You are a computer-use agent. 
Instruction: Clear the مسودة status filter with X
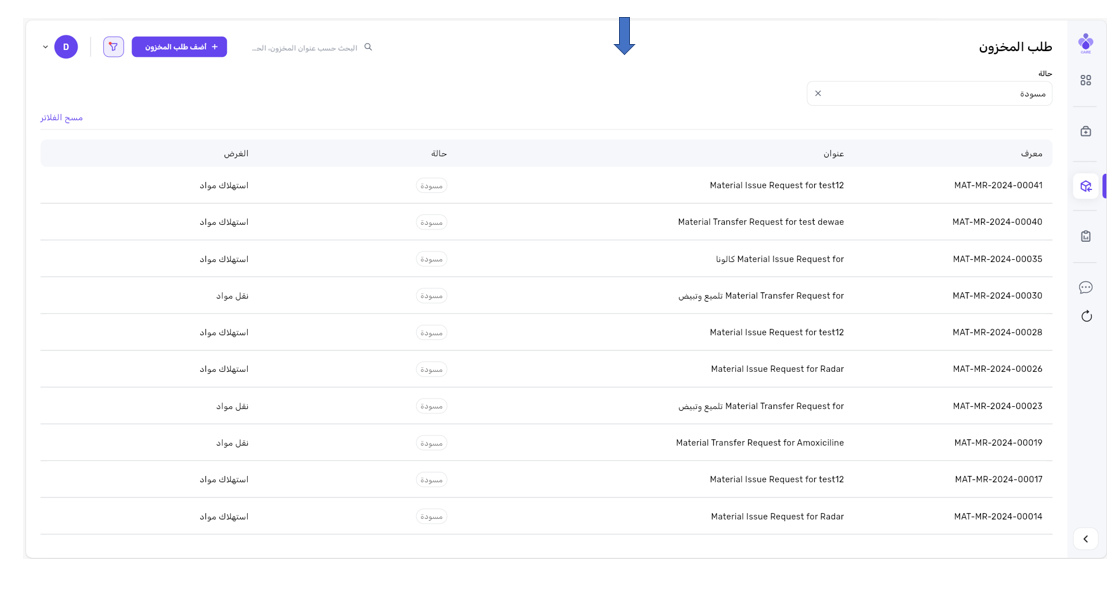(818, 94)
